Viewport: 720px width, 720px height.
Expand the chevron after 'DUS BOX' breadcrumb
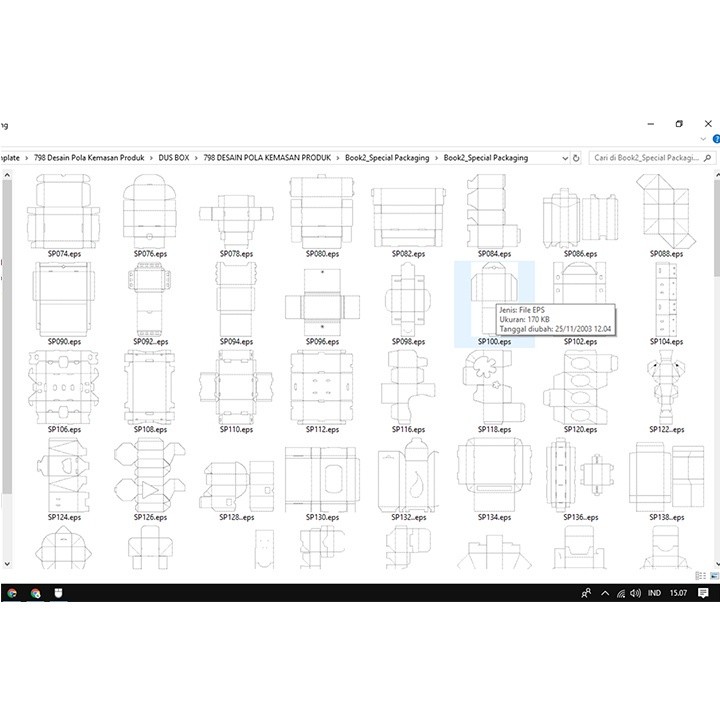click(x=197, y=158)
